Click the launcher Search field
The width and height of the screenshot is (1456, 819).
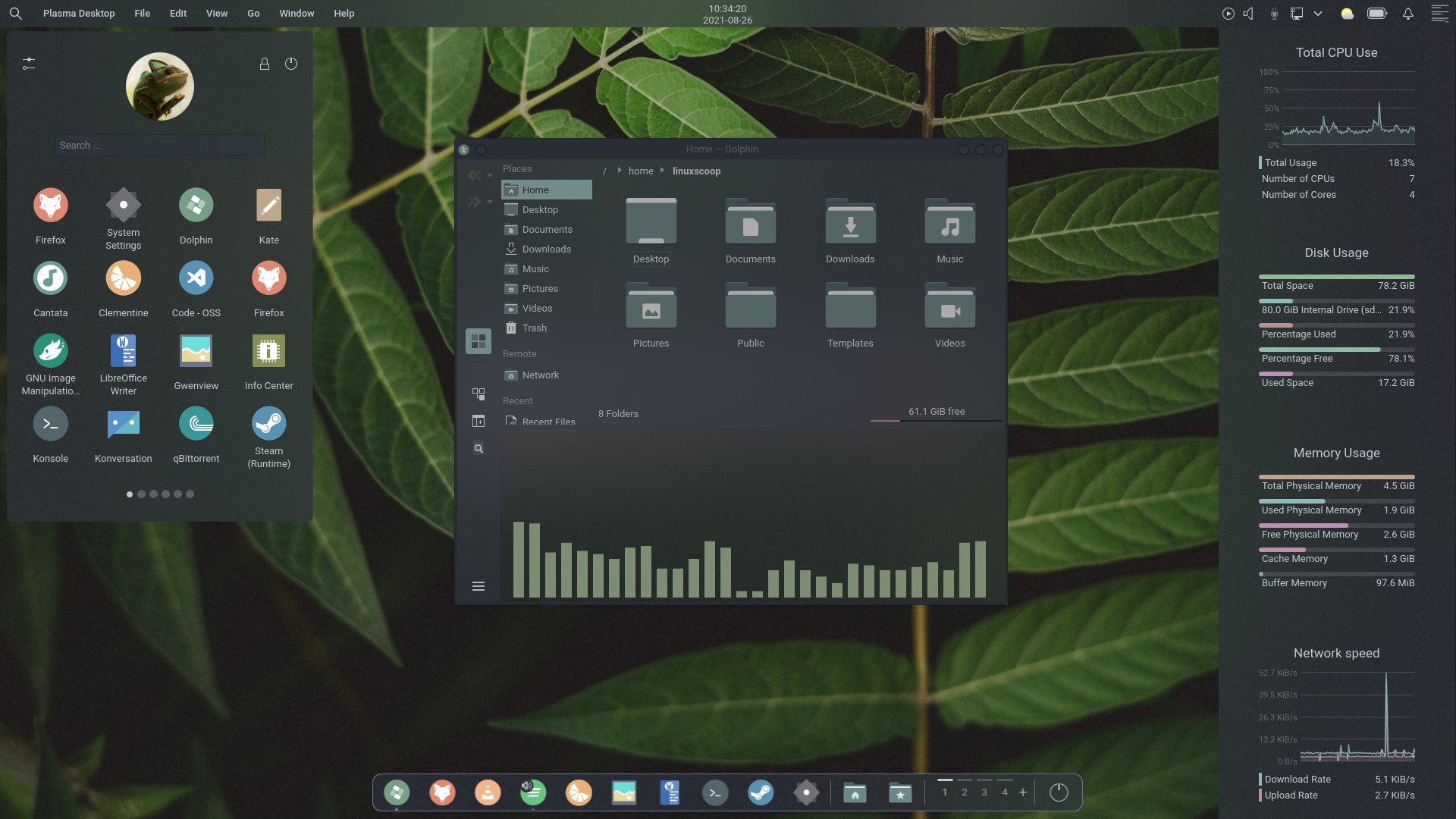[160, 146]
